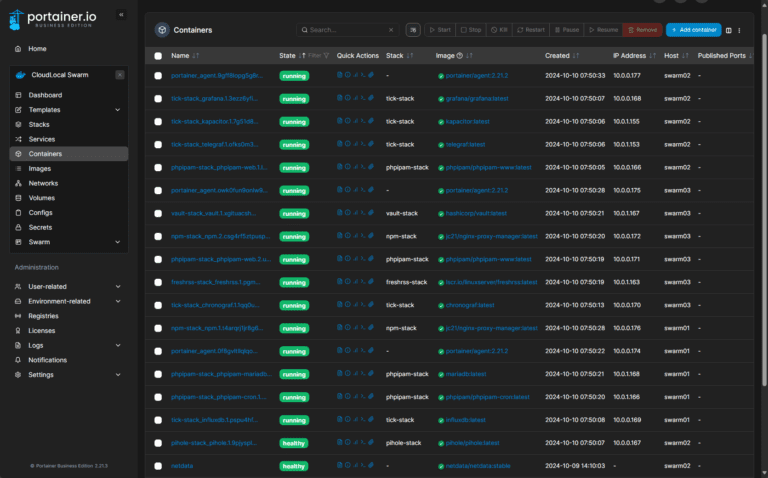Viewport: 768px width, 478px height.
Task: Collapse the sidebar with the double-chevron icon
Action: pos(121,15)
